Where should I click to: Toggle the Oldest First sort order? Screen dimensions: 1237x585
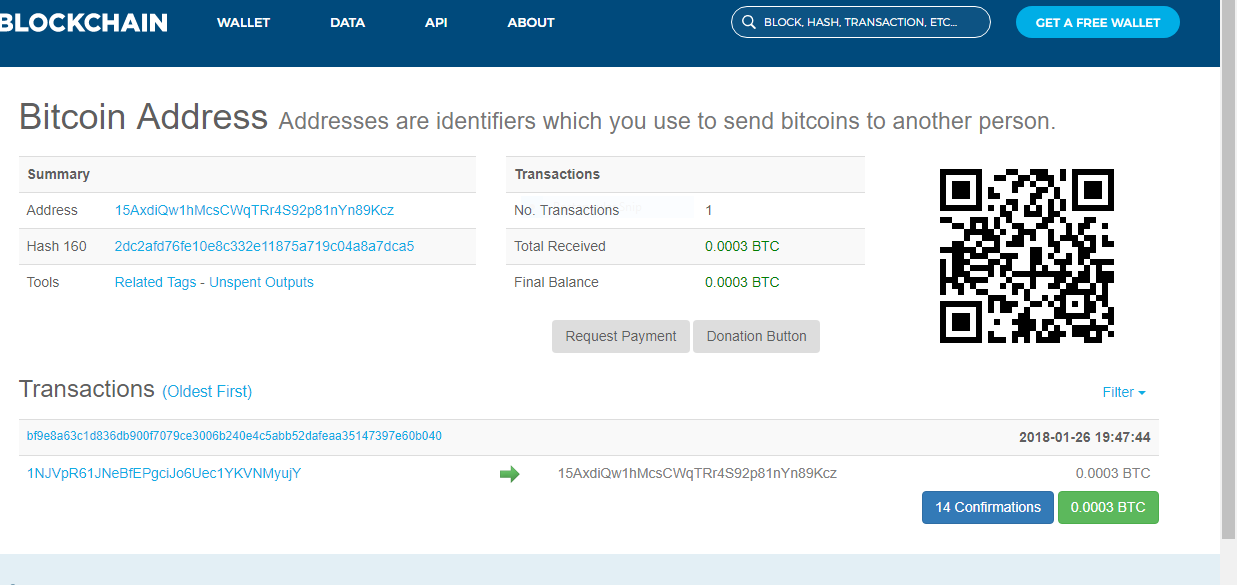tap(207, 392)
